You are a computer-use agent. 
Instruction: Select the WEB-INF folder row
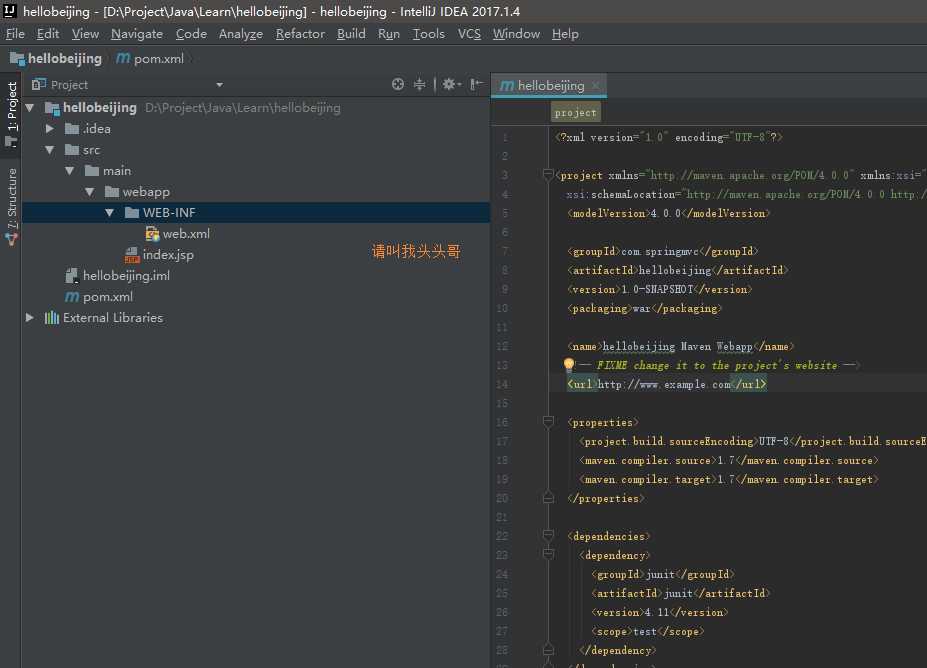click(x=256, y=213)
